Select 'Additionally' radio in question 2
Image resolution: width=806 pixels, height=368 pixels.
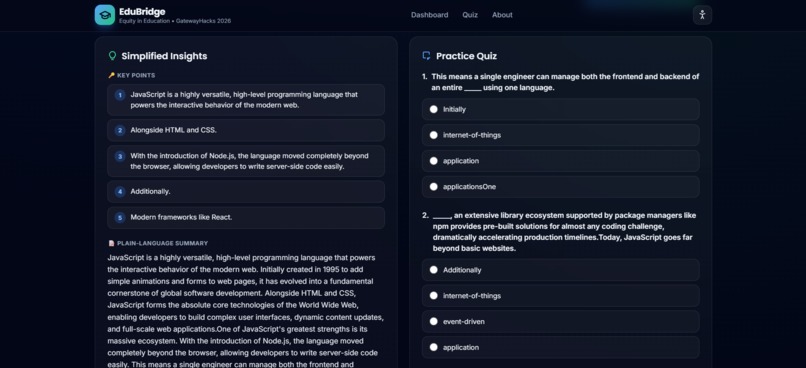(434, 270)
